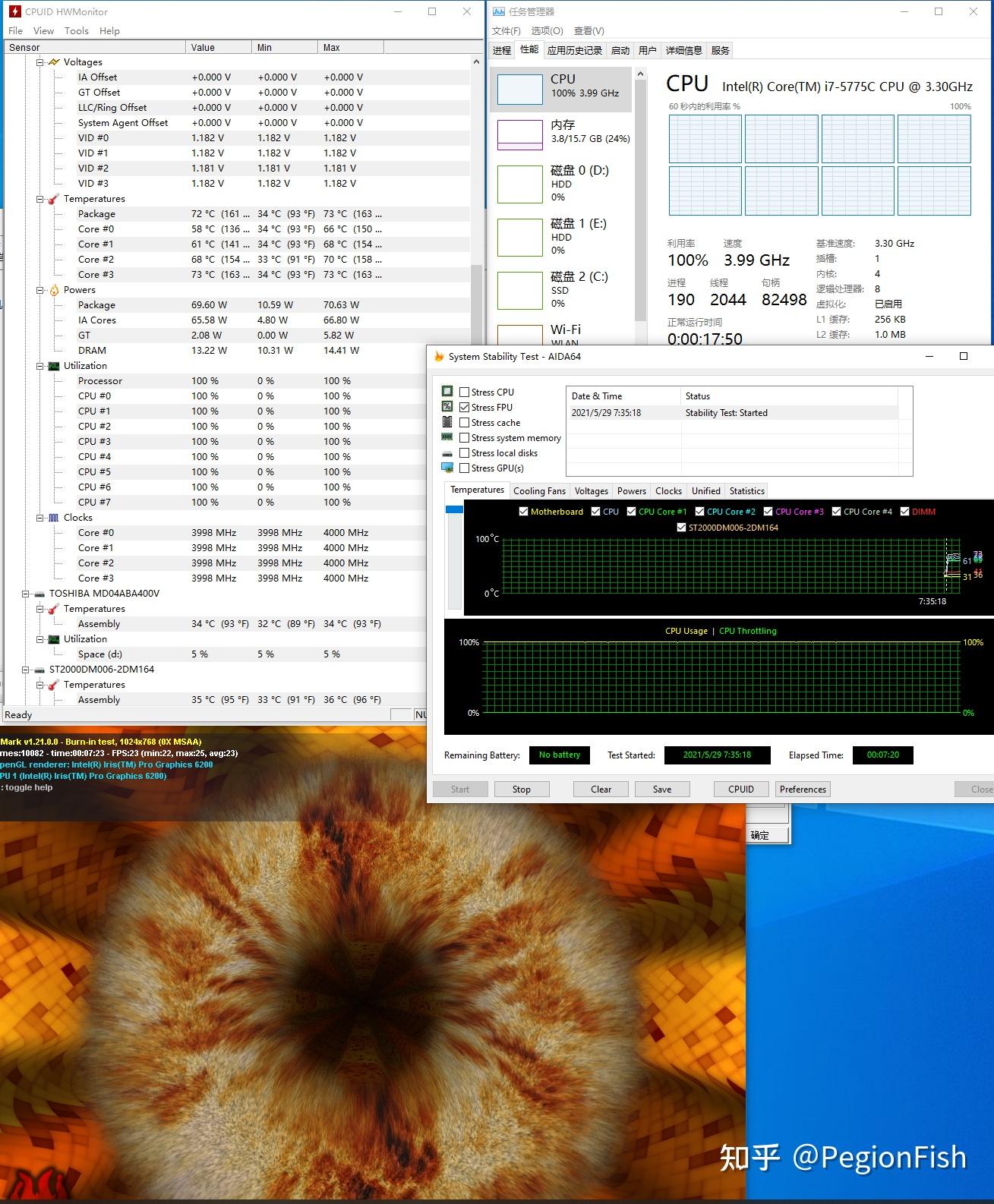Click the Stress cache chip icon

[447, 422]
